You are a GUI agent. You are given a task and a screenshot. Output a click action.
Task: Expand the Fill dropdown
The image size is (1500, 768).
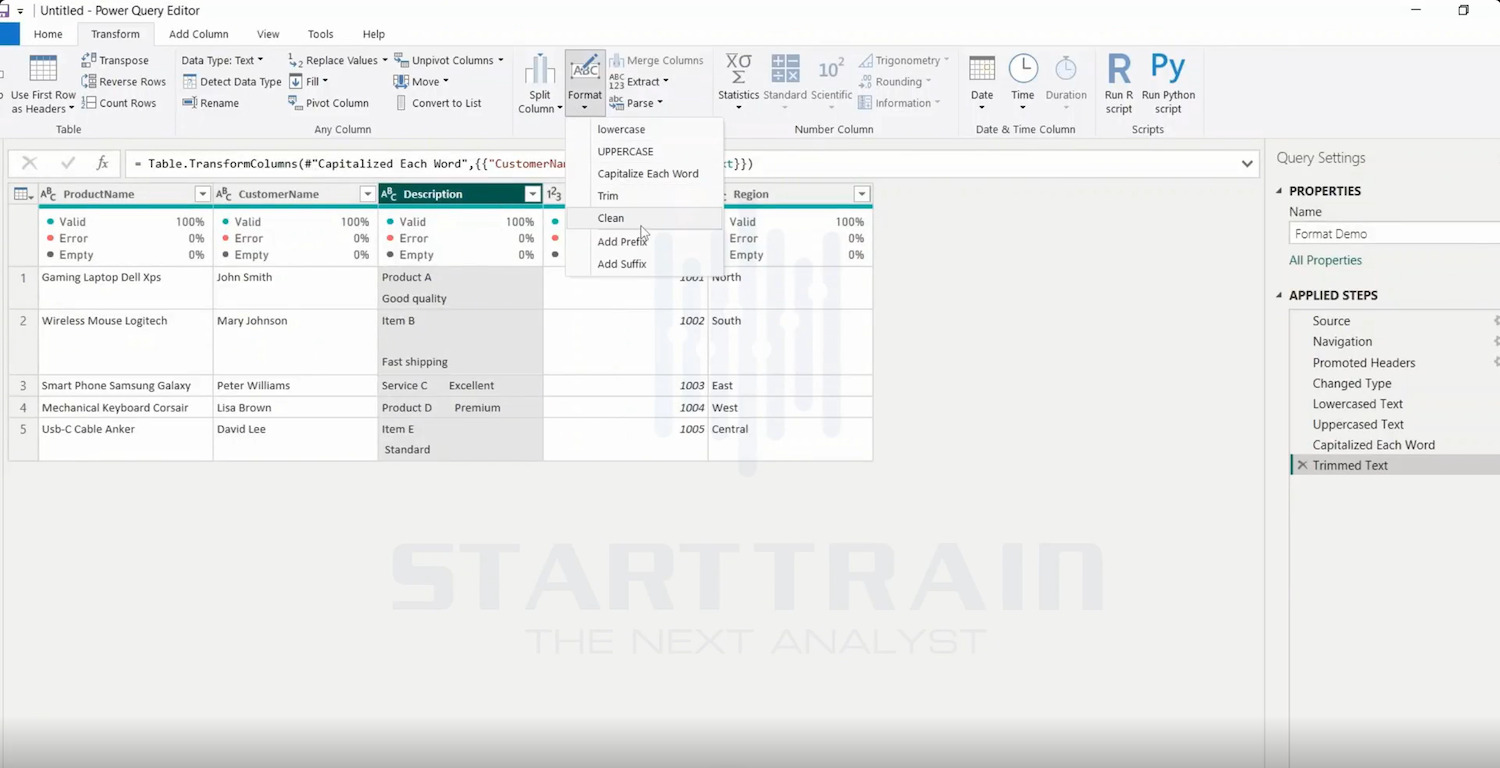(308, 82)
